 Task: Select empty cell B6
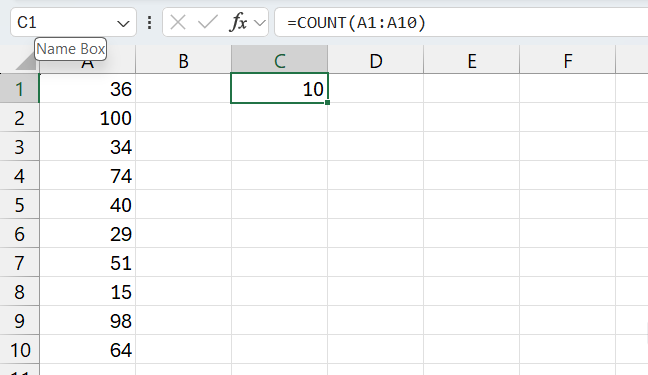[183, 234]
